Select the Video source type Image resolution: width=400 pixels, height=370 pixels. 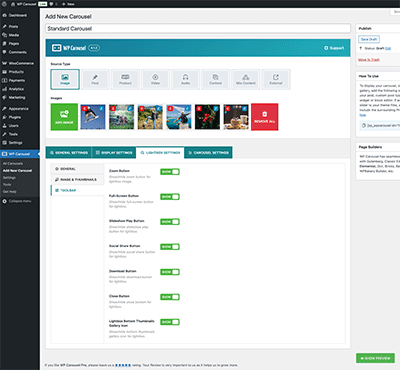pos(155,79)
